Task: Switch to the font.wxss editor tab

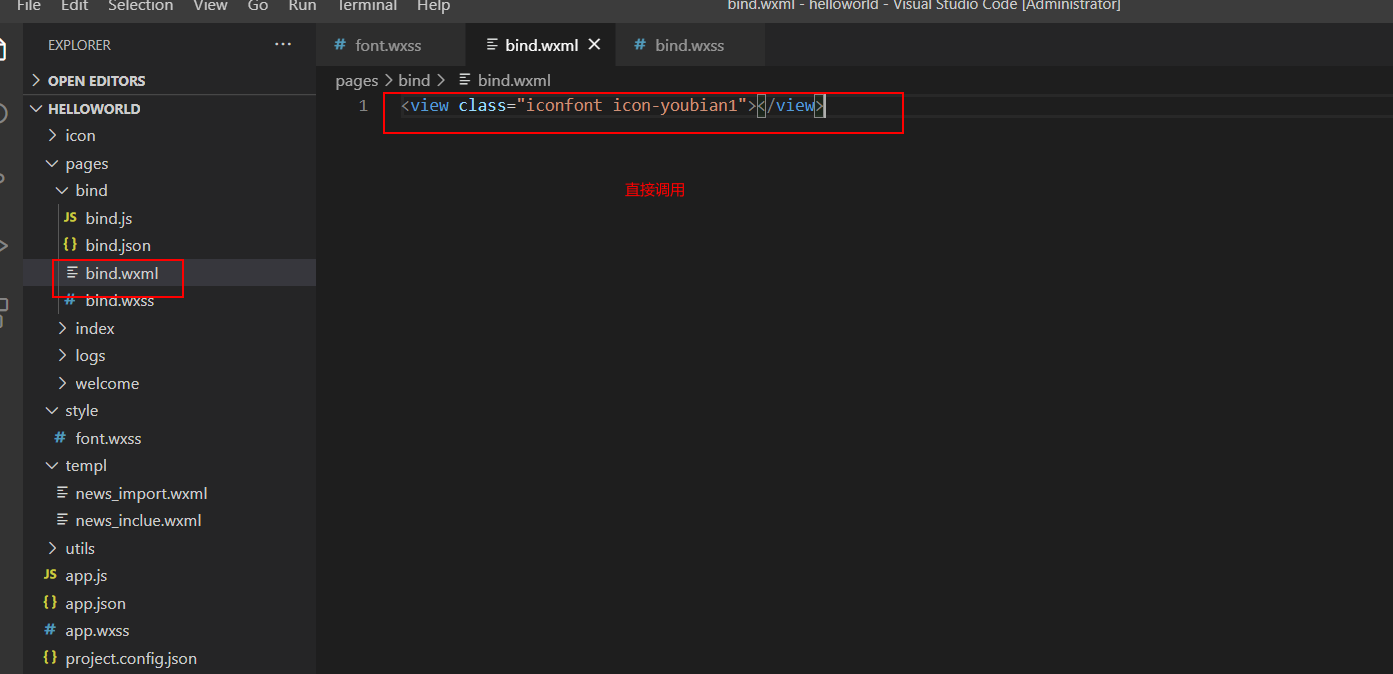Action: (389, 45)
